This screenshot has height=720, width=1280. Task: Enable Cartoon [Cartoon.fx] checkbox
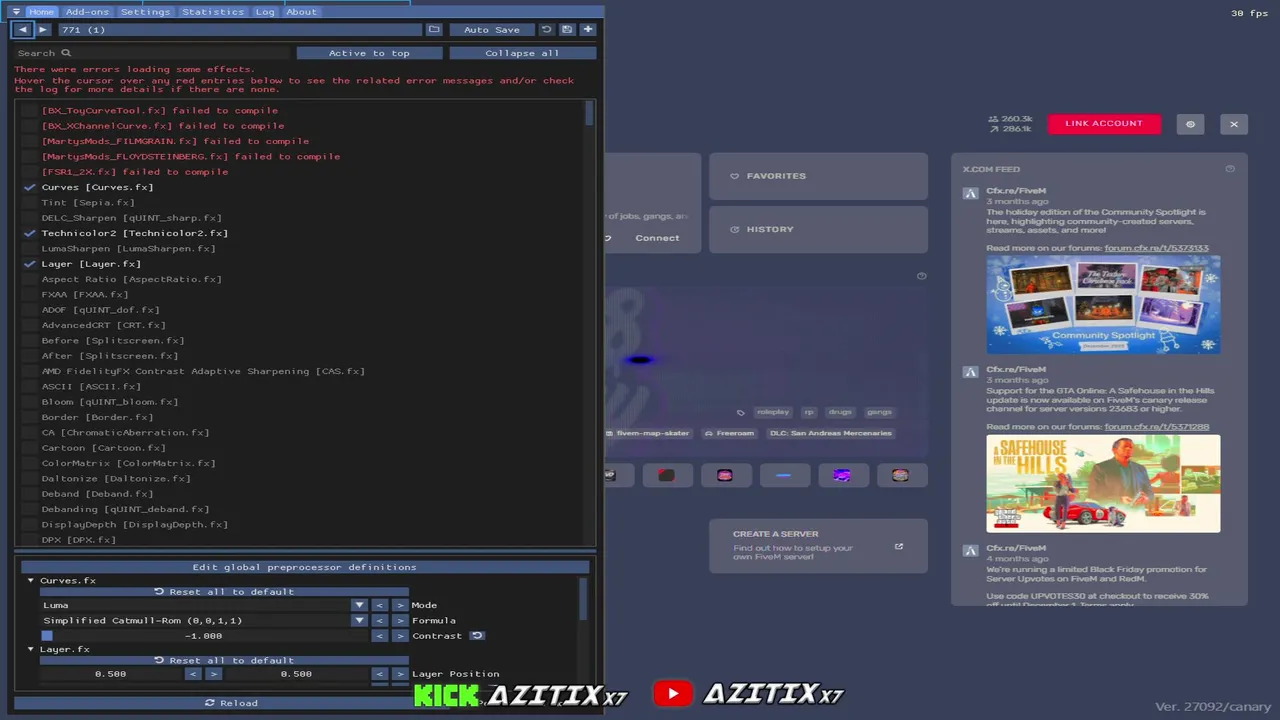click(x=30, y=448)
